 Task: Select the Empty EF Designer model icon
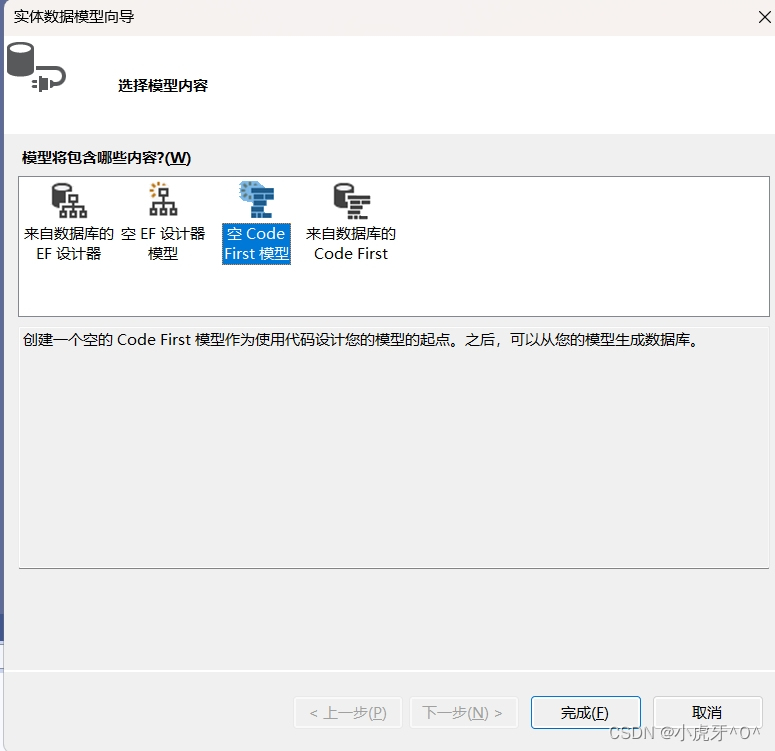[163, 199]
